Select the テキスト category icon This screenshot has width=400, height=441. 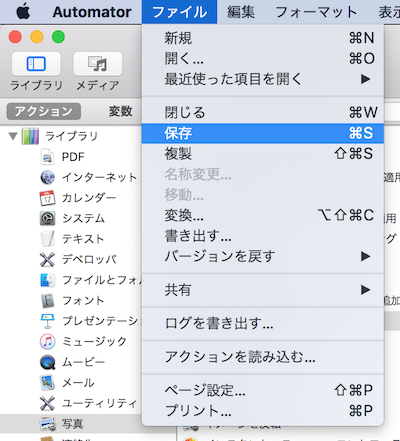[47, 239]
